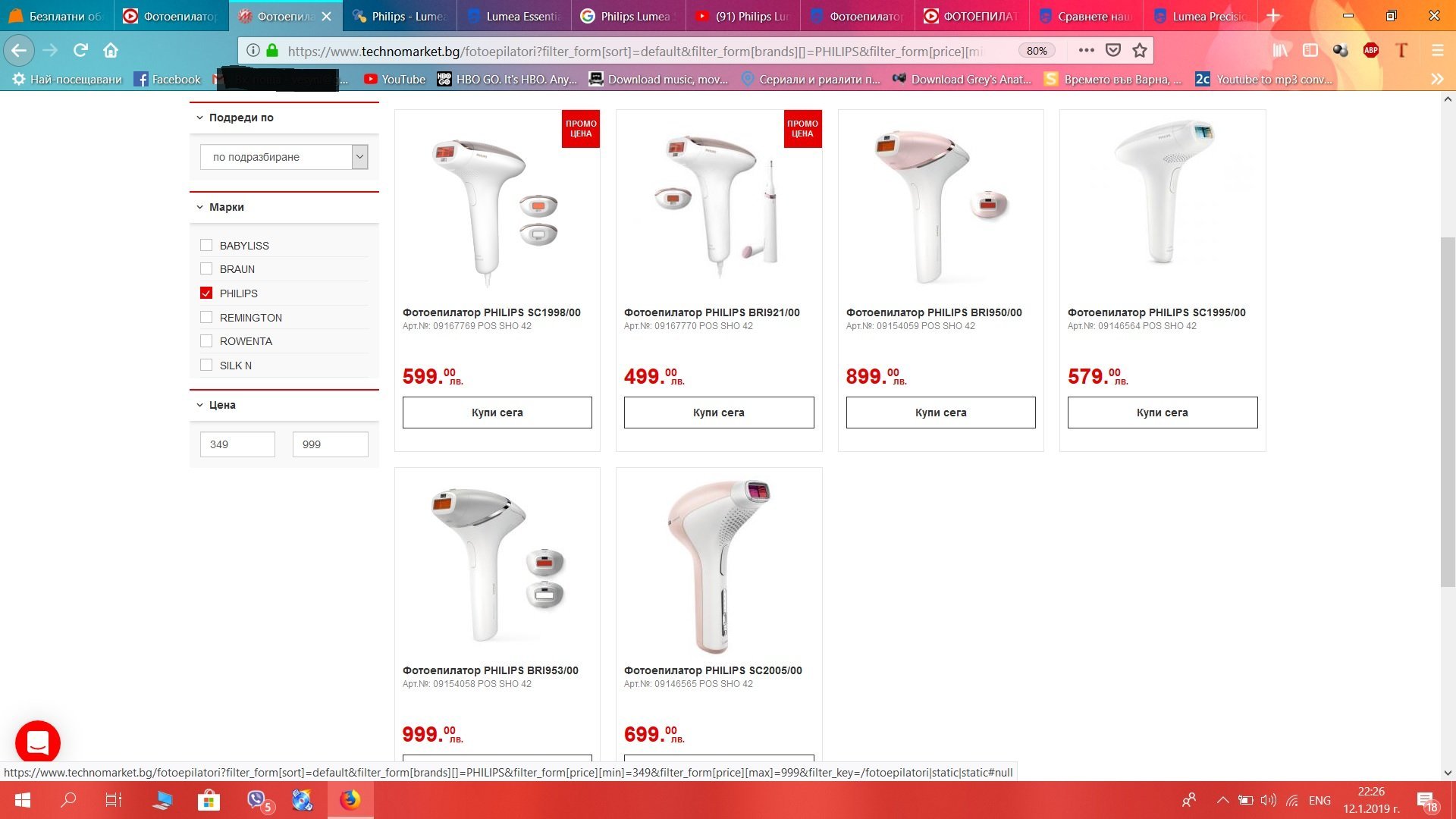Switch to the '(91) Philips Lum' YouTube tab
The height and width of the screenshot is (819, 1456).
743,16
